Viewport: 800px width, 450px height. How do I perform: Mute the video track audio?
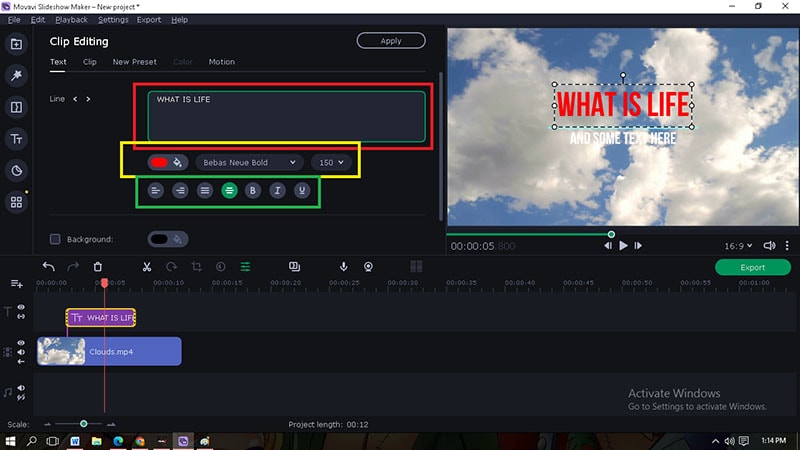coord(21,352)
